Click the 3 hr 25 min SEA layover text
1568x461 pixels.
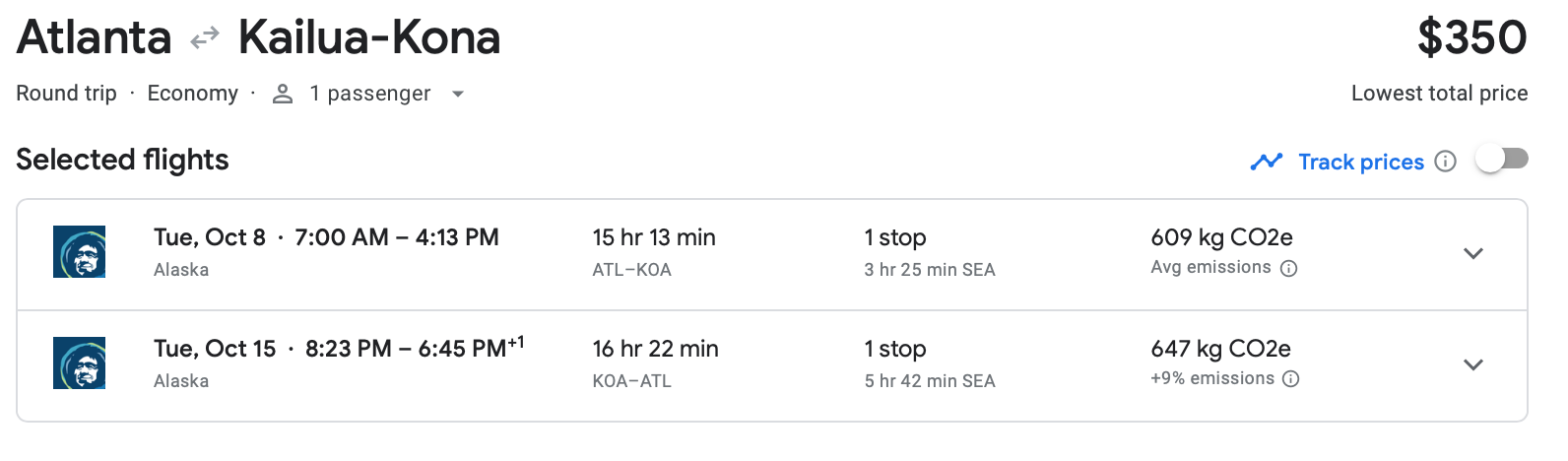tap(929, 270)
